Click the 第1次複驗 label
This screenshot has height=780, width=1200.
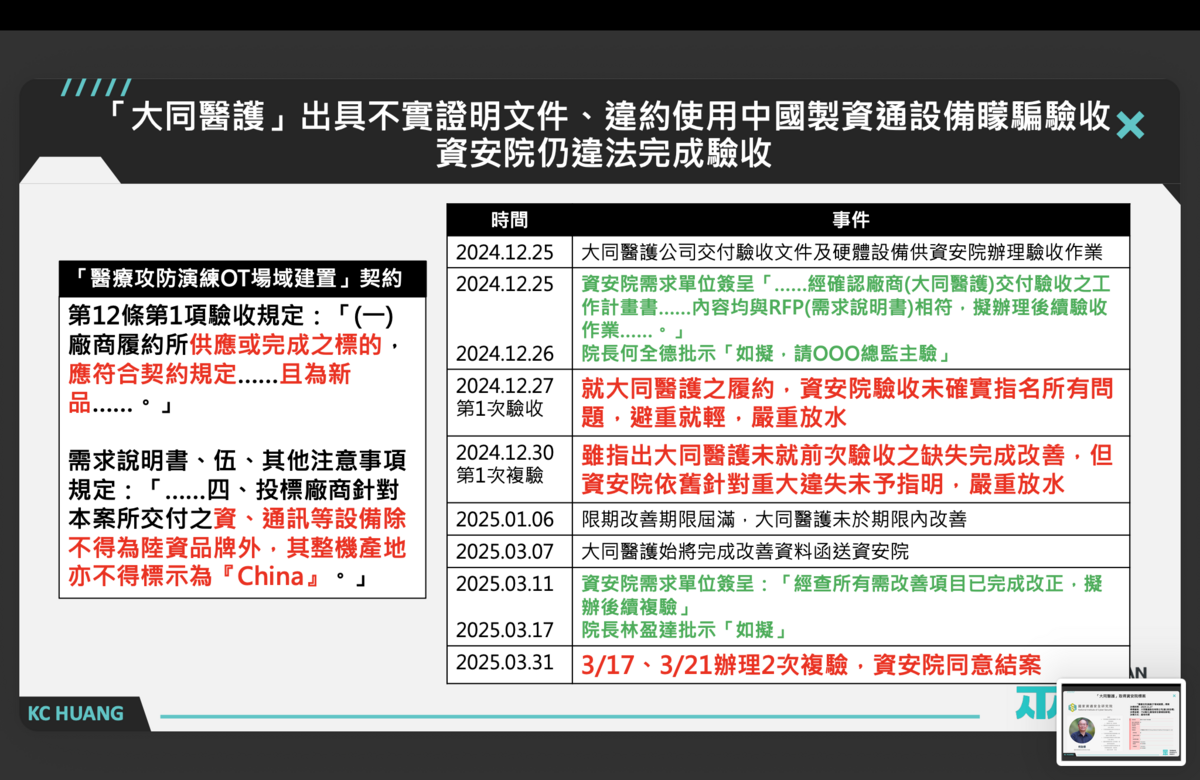(499, 474)
